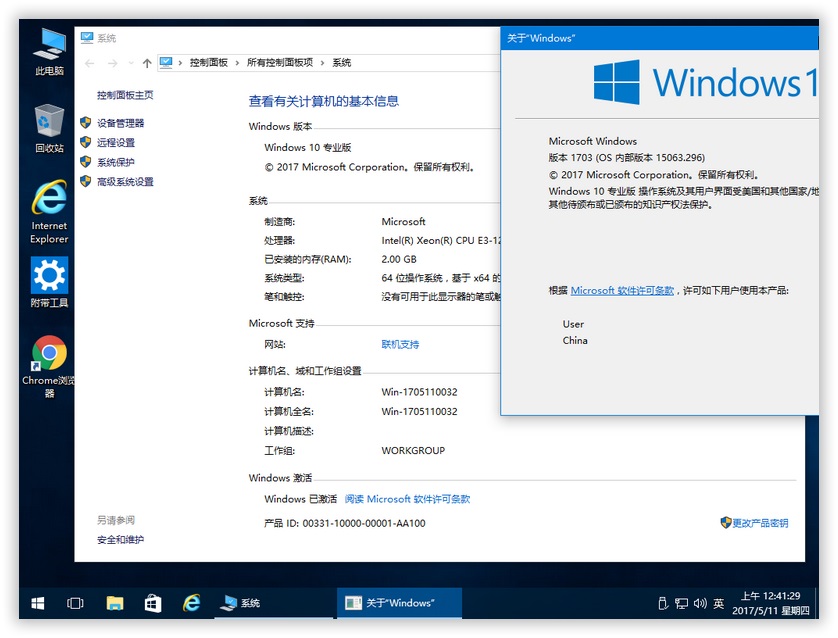The image size is (838, 638).
Task: Go up one level in 系统 window
Action: click(x=147, y=63)
